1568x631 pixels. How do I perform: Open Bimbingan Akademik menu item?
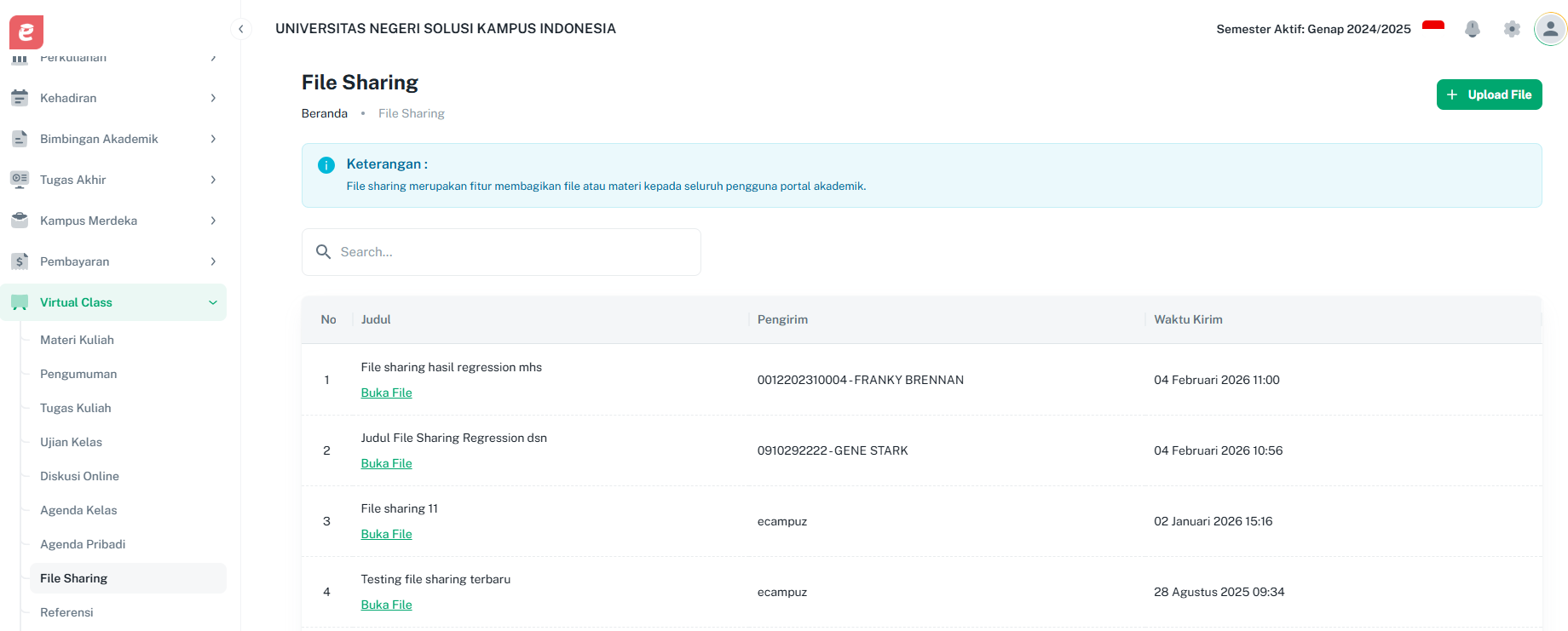(x=113, y=139)
